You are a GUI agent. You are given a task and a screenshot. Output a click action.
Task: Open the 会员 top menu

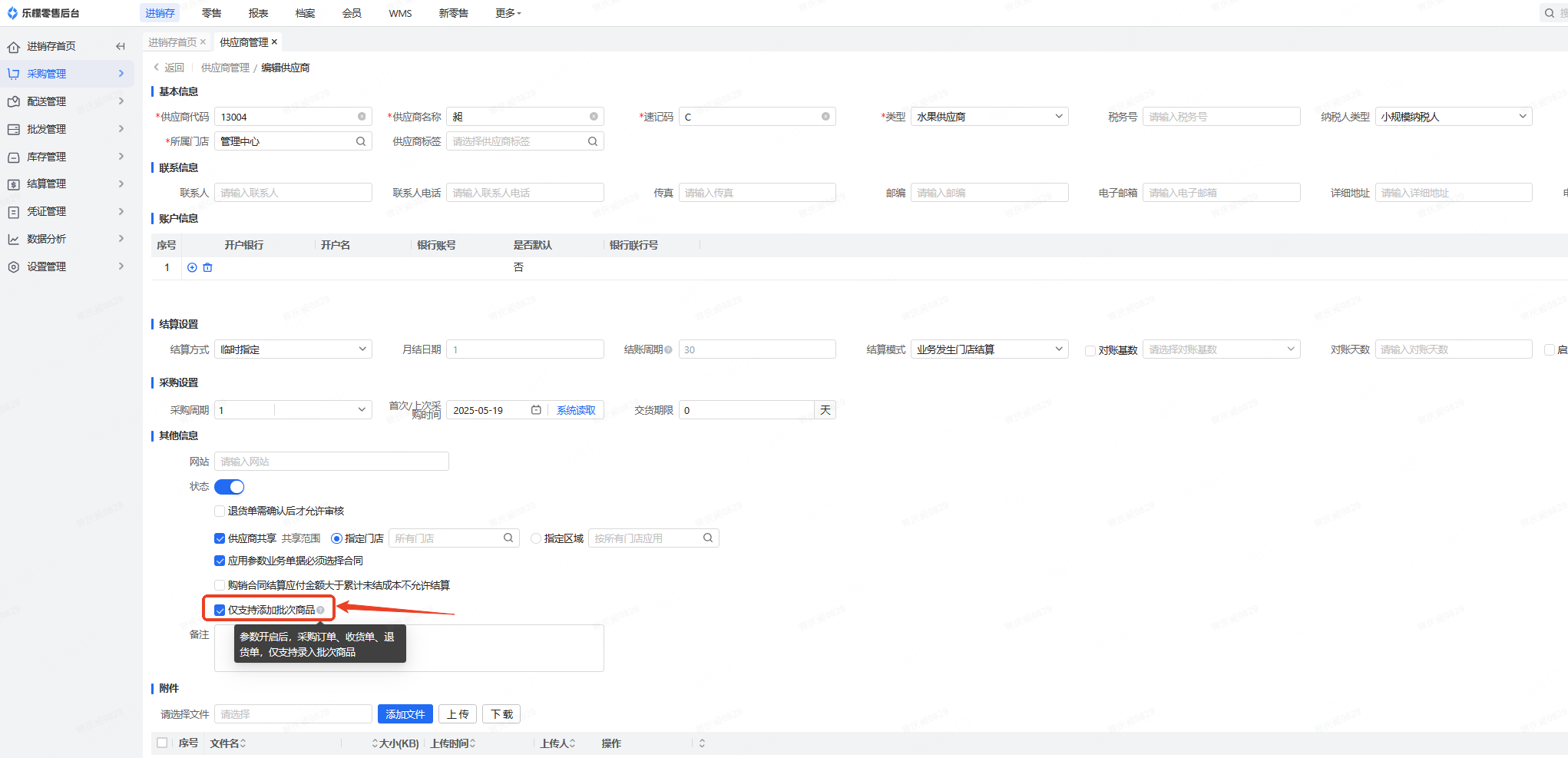352,13
